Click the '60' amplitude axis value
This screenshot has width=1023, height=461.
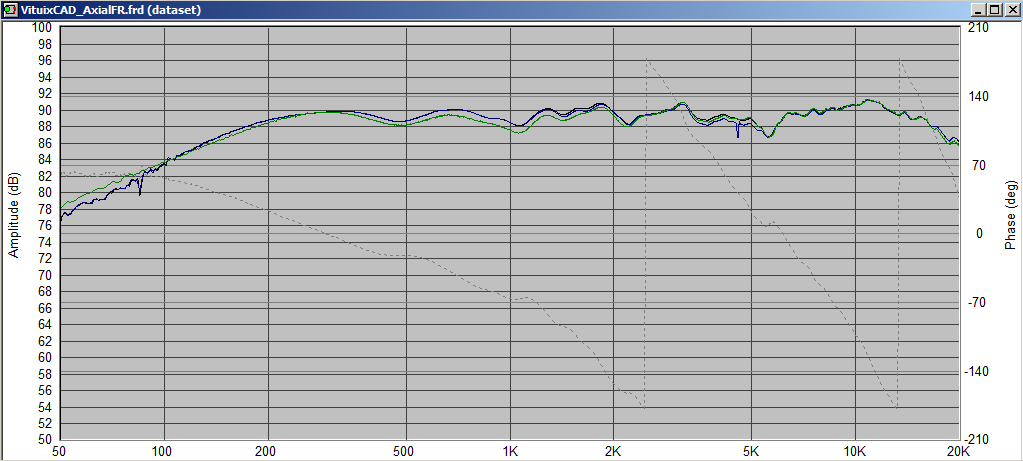(44, 358)
